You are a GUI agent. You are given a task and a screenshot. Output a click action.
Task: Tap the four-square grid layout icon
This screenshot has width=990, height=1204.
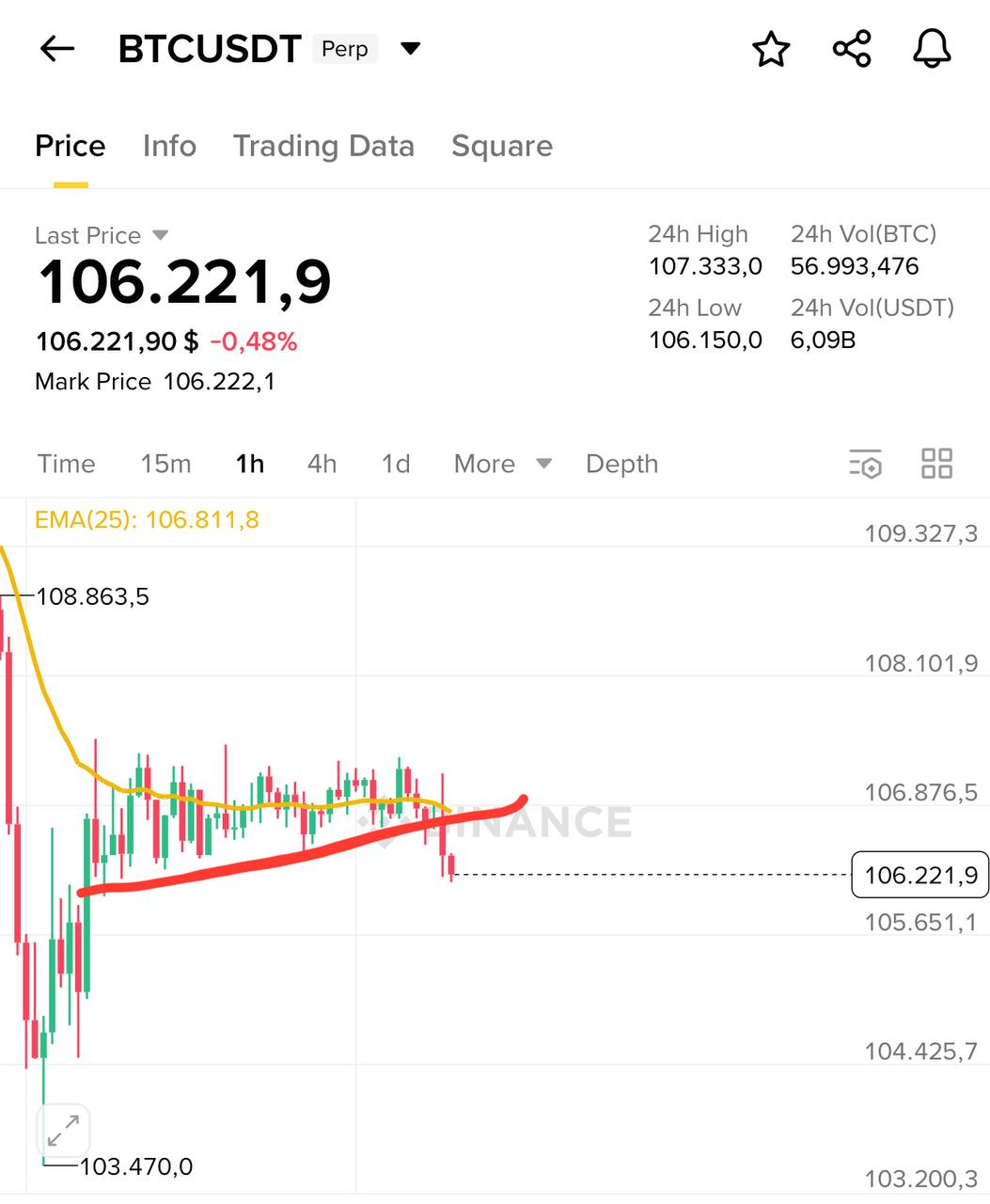coord(936,464)
